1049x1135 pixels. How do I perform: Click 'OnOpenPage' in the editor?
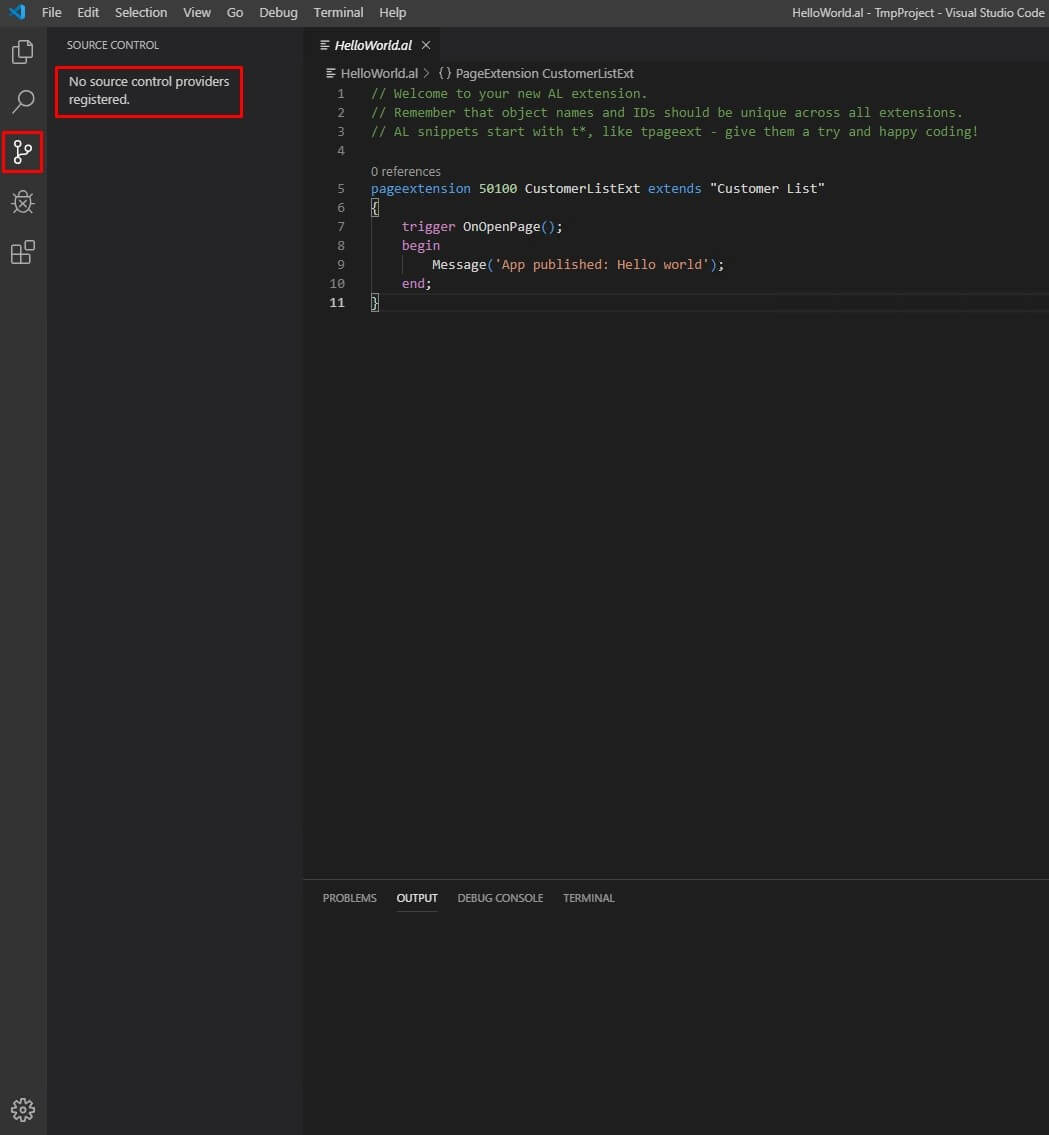click(502, 227)
